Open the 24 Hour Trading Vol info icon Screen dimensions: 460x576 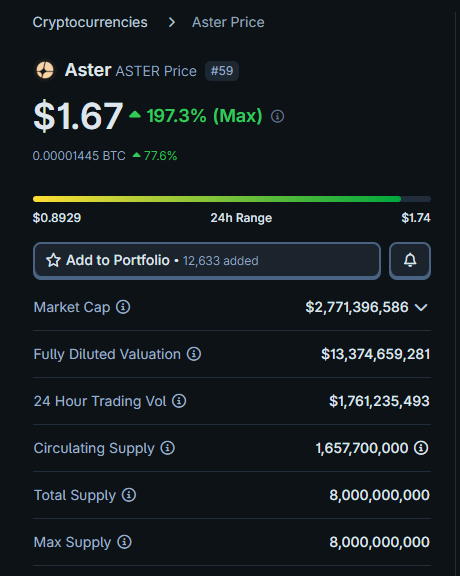pyautogui.click(x=179, y=401)
